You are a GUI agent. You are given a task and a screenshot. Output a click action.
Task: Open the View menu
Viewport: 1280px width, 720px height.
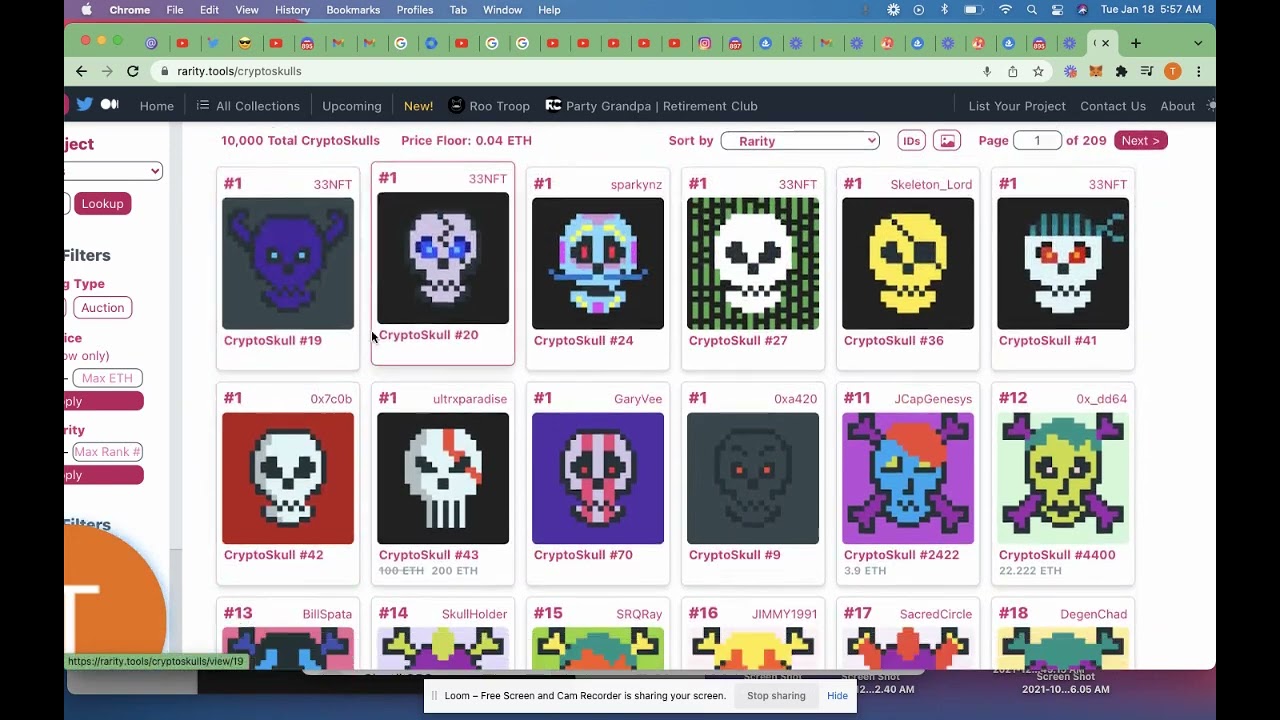pos(247,10)
